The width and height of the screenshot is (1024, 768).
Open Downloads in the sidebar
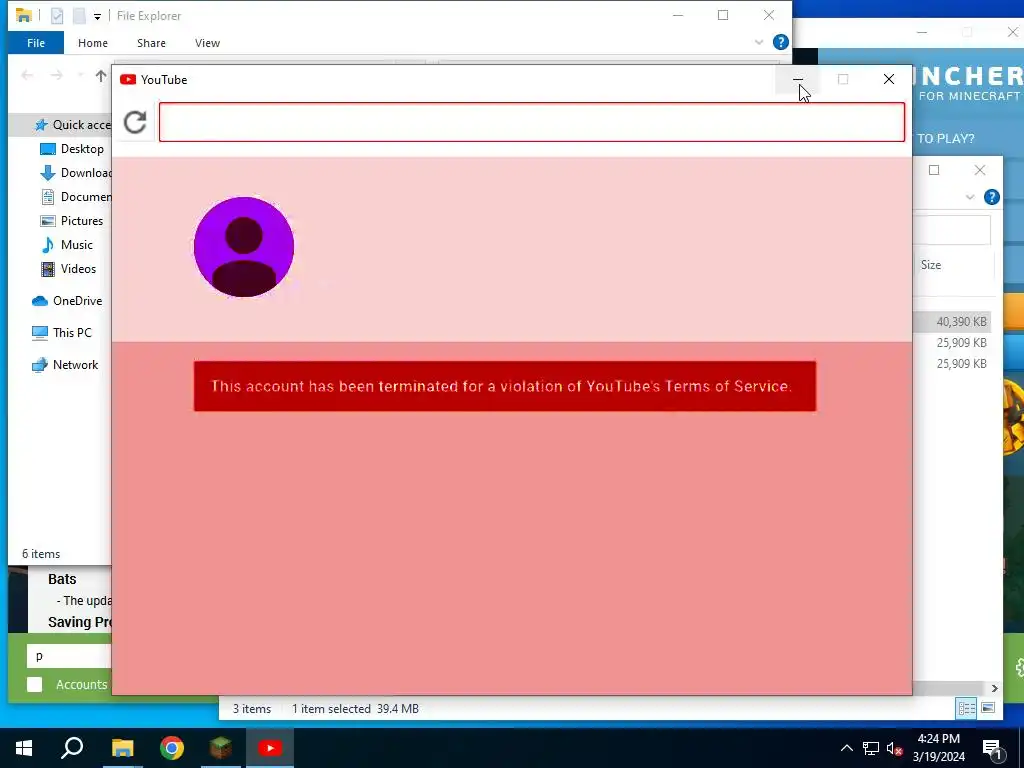point(75,173)
